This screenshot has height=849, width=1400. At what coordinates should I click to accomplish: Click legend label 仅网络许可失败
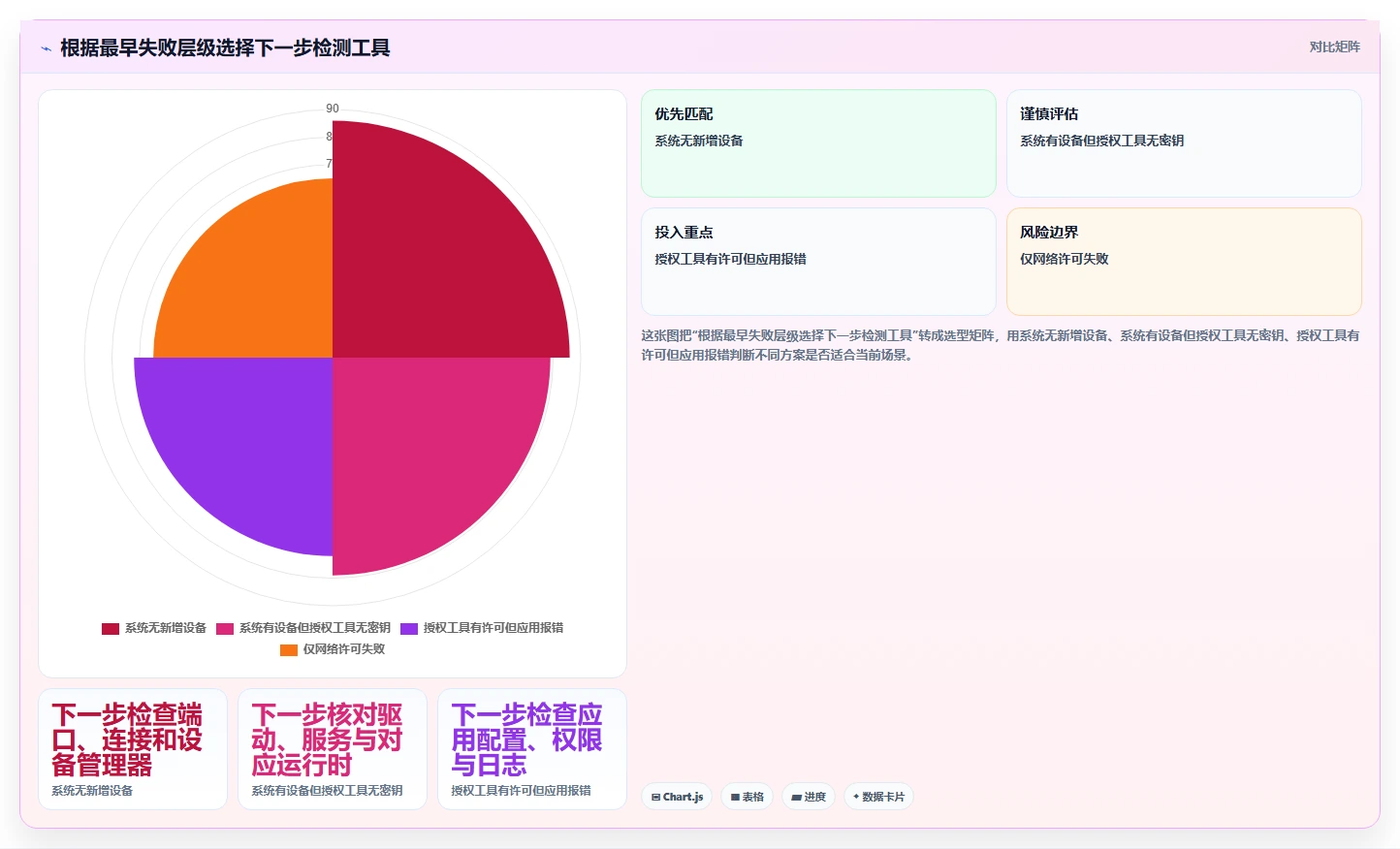point(344,649)
